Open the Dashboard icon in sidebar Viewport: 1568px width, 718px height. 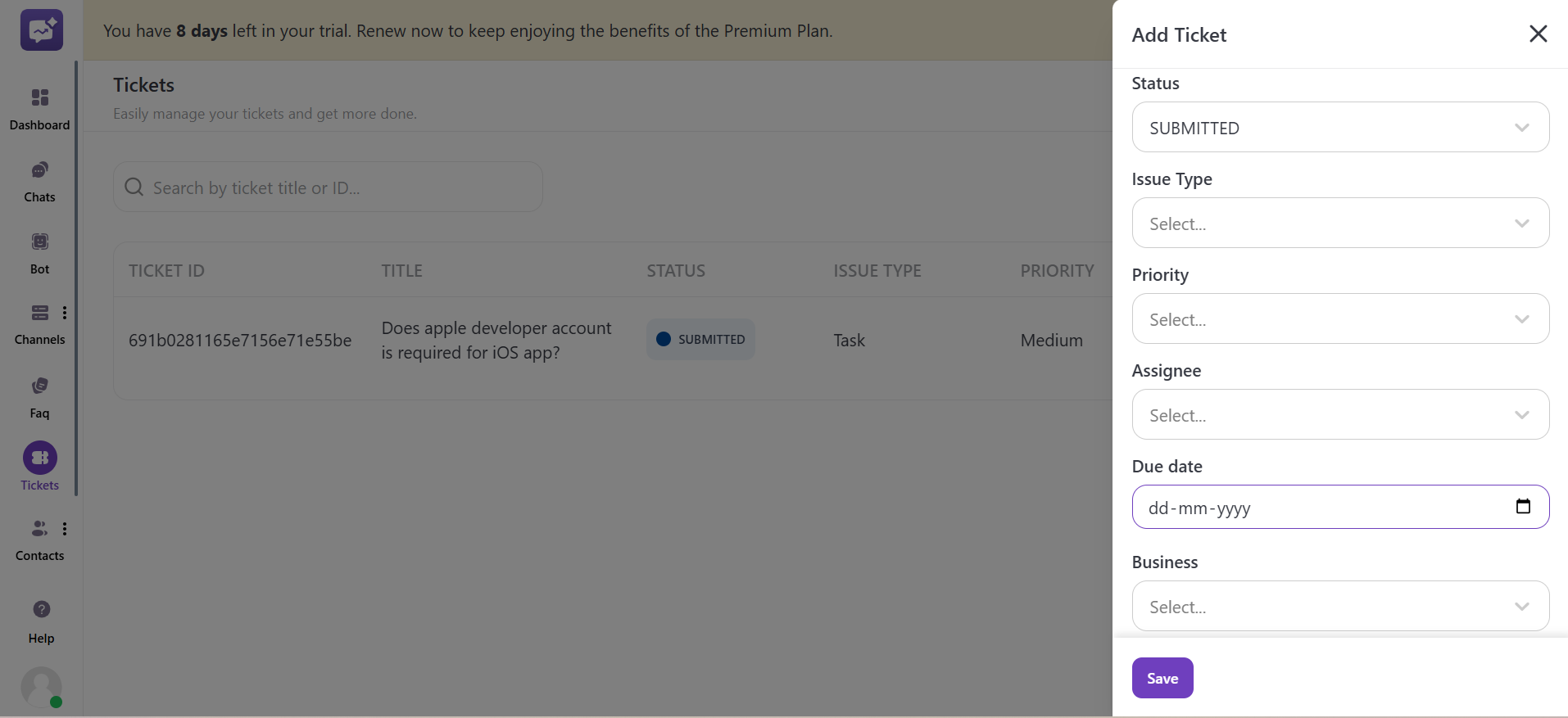(x=39, y=98)
